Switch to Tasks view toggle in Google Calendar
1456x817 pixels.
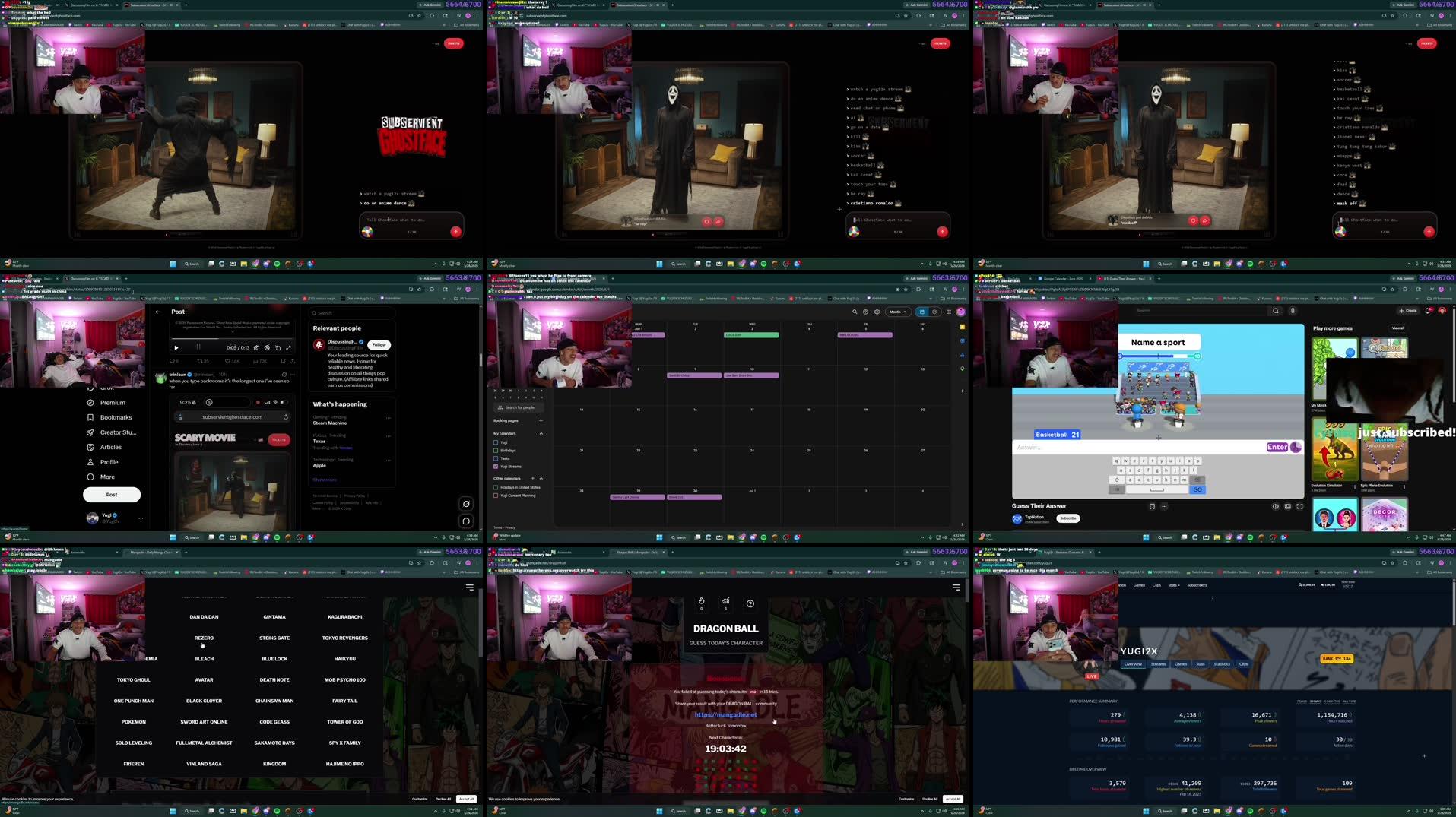coord(934,312)
